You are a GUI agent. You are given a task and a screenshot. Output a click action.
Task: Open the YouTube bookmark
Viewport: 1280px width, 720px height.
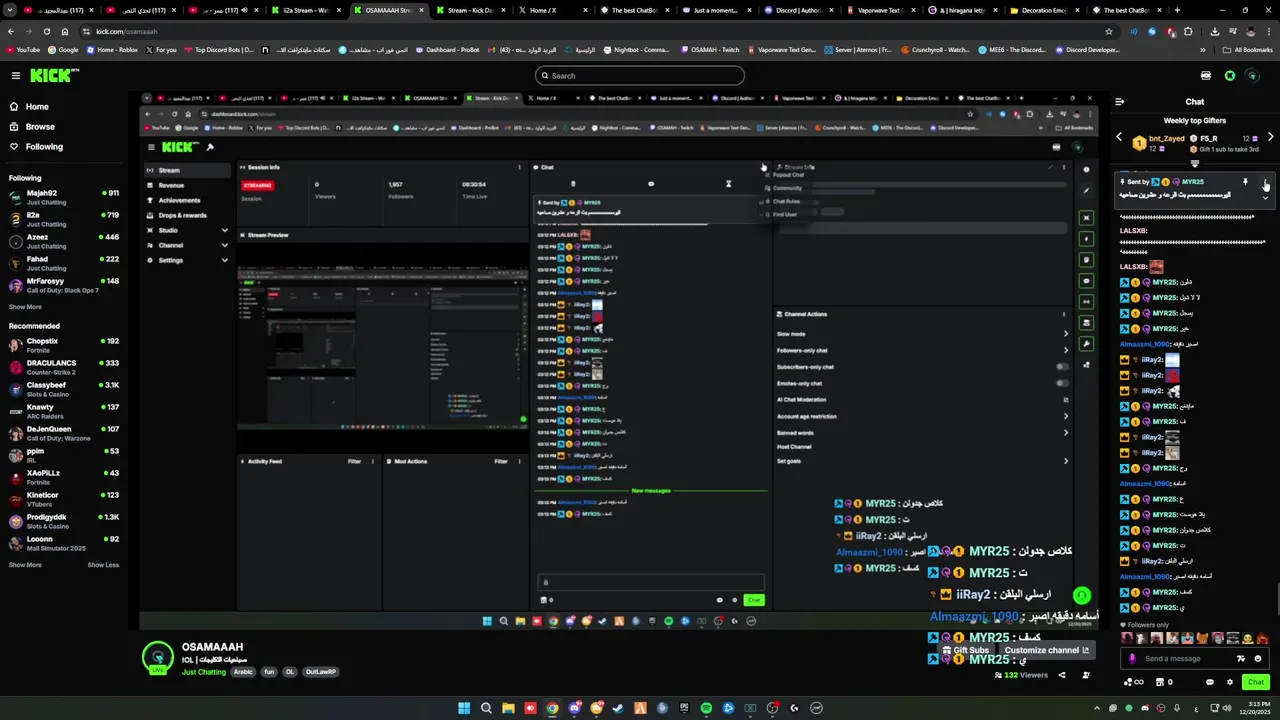pyautogui.click(x=23, y=49)
